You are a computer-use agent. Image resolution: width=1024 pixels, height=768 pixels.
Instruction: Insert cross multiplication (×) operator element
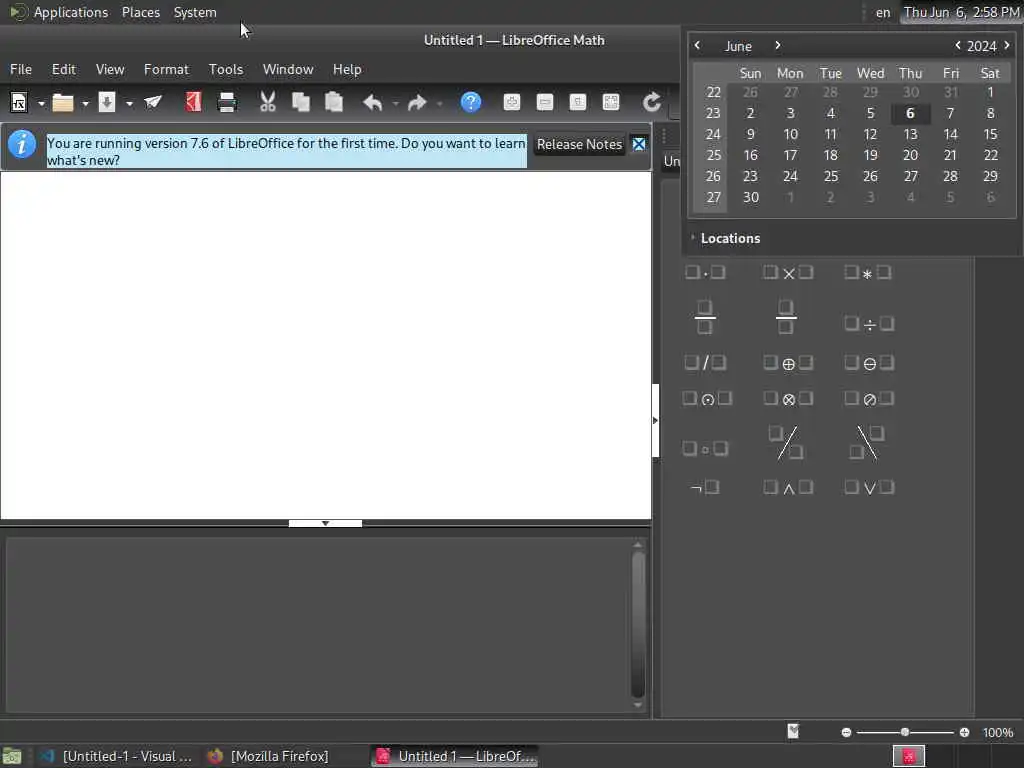point(788,272)
